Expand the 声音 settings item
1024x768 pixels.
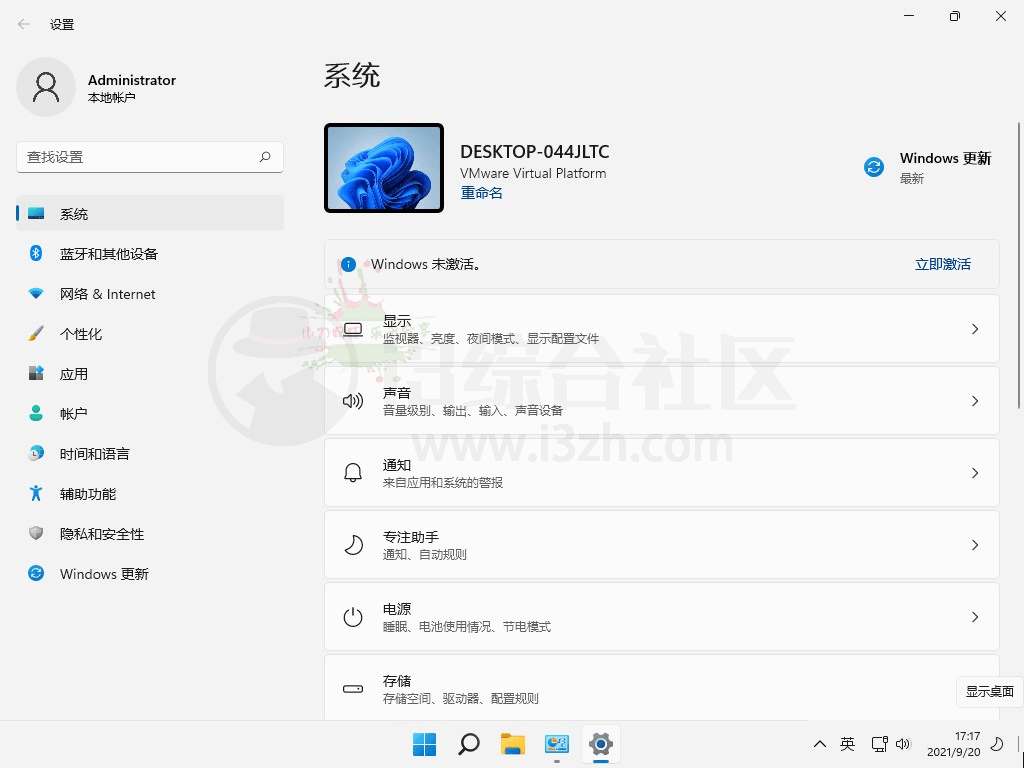point(661,401)
